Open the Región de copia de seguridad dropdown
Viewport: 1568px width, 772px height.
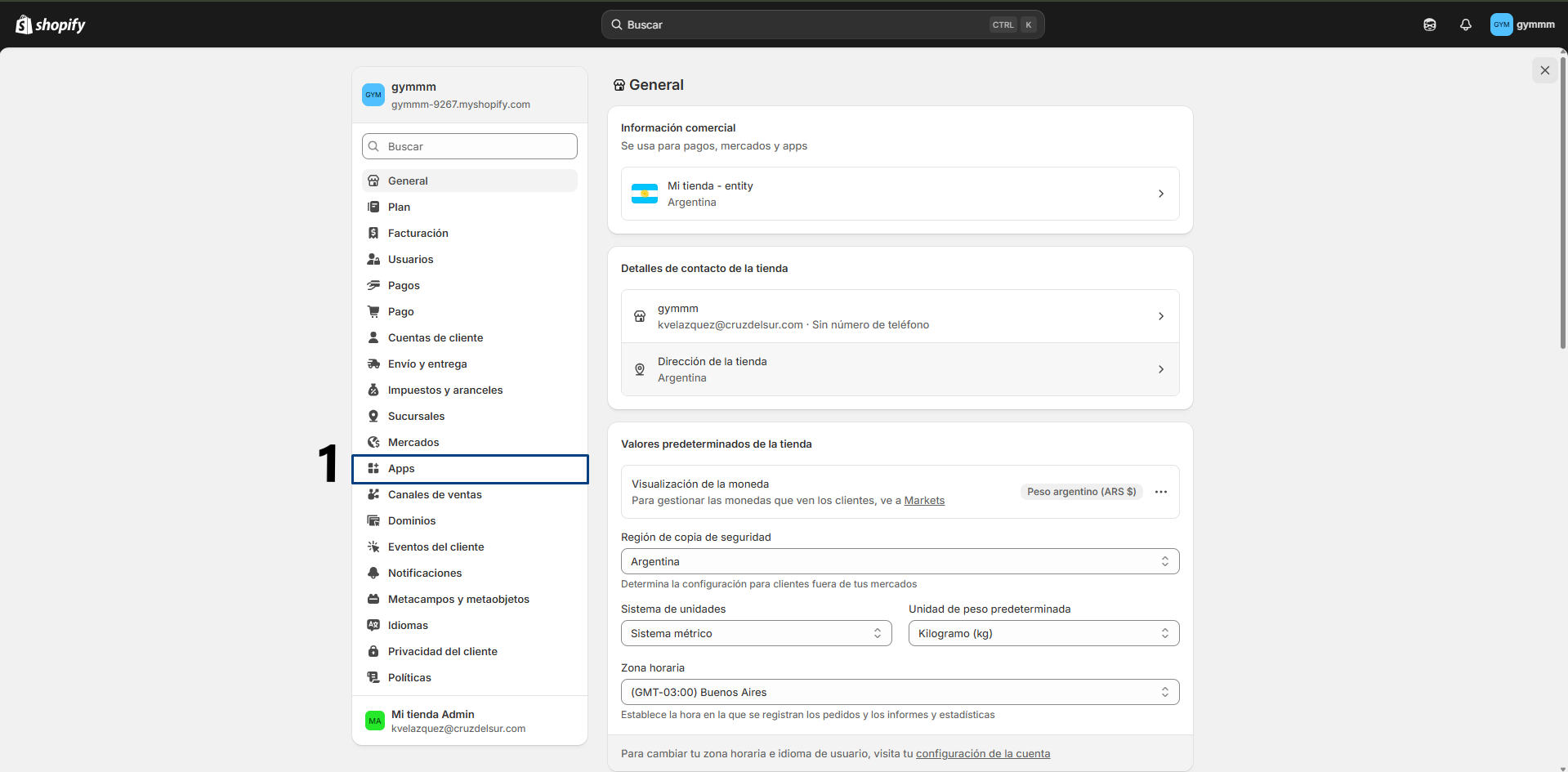900,561
